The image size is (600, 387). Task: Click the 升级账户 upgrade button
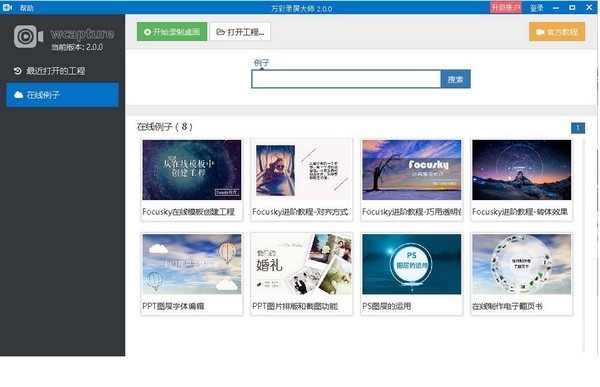505,8
